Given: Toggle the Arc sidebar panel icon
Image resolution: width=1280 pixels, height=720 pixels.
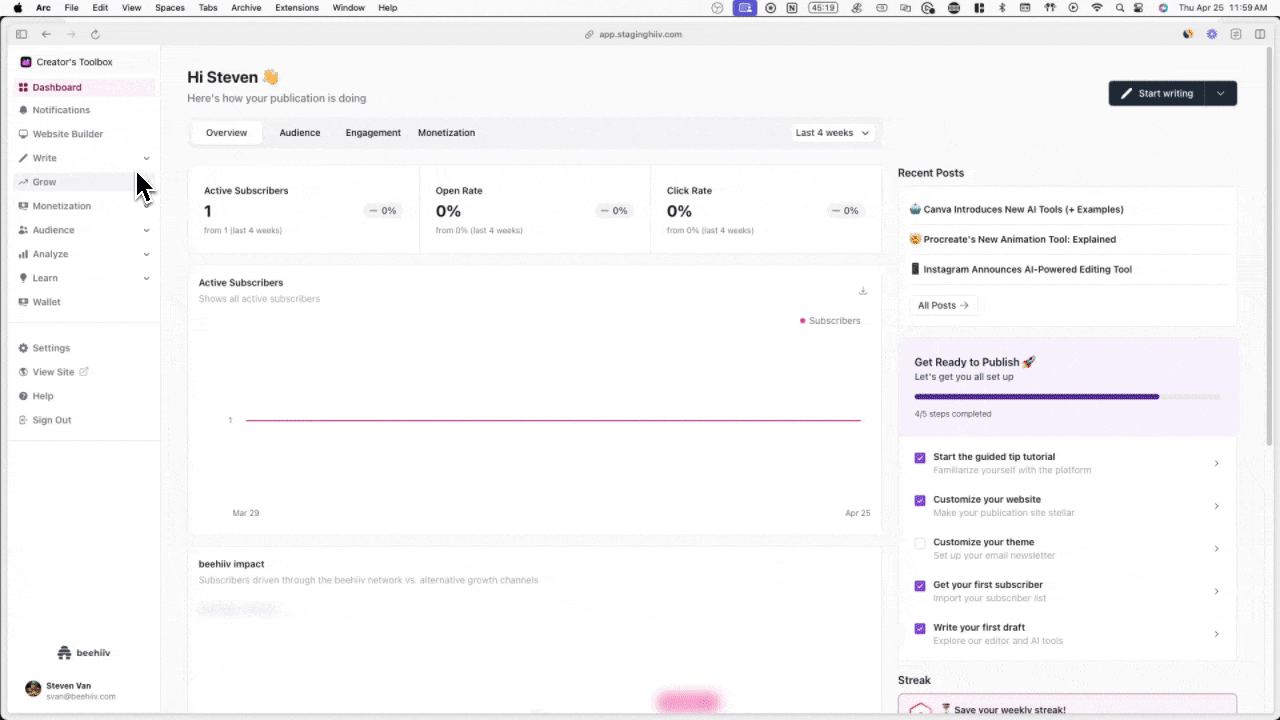Looking at the screenshot, I should point(21,34).
